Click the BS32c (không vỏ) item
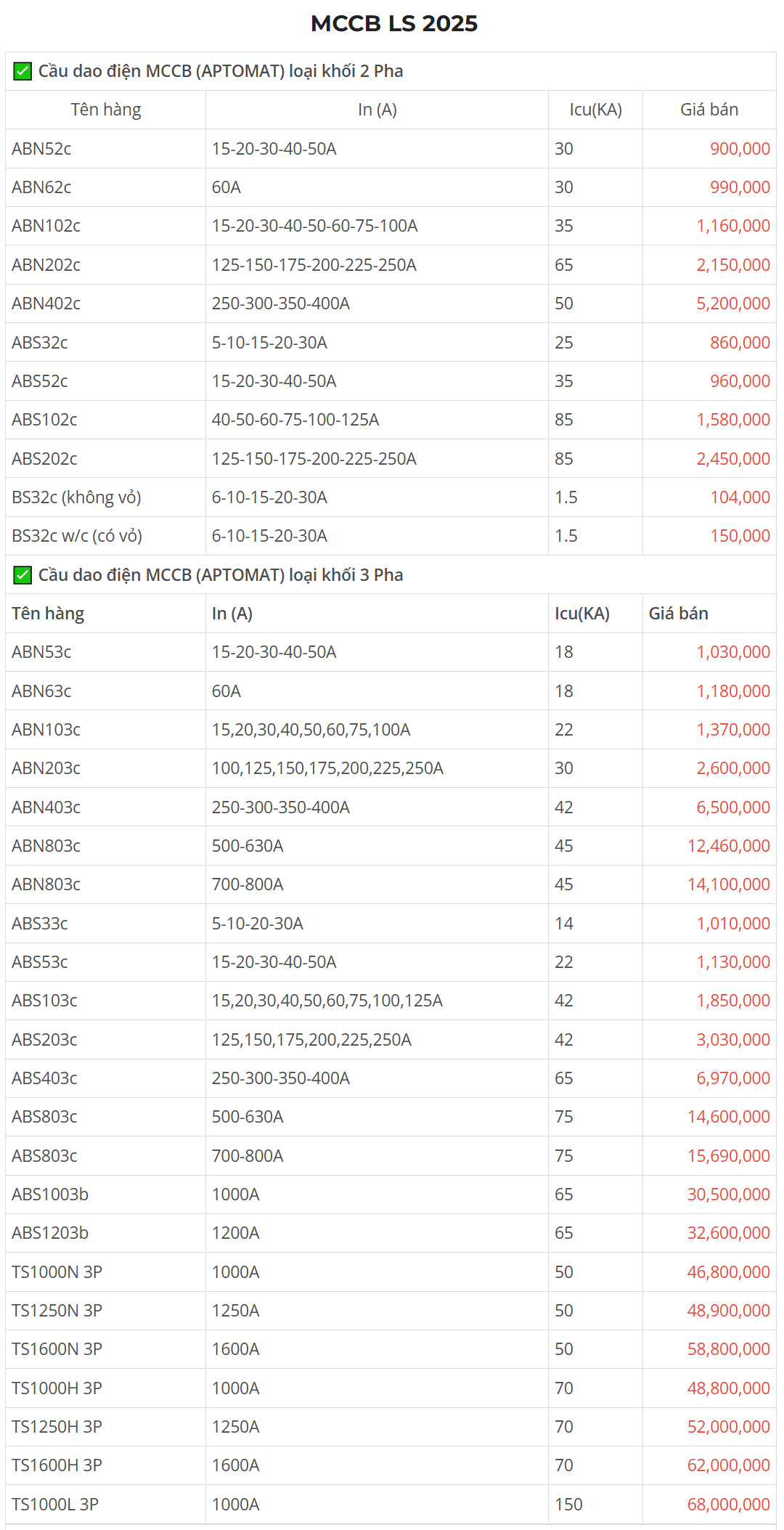Image resolution: width=784 pixels, height=1530 pixels. pos(76,497)
